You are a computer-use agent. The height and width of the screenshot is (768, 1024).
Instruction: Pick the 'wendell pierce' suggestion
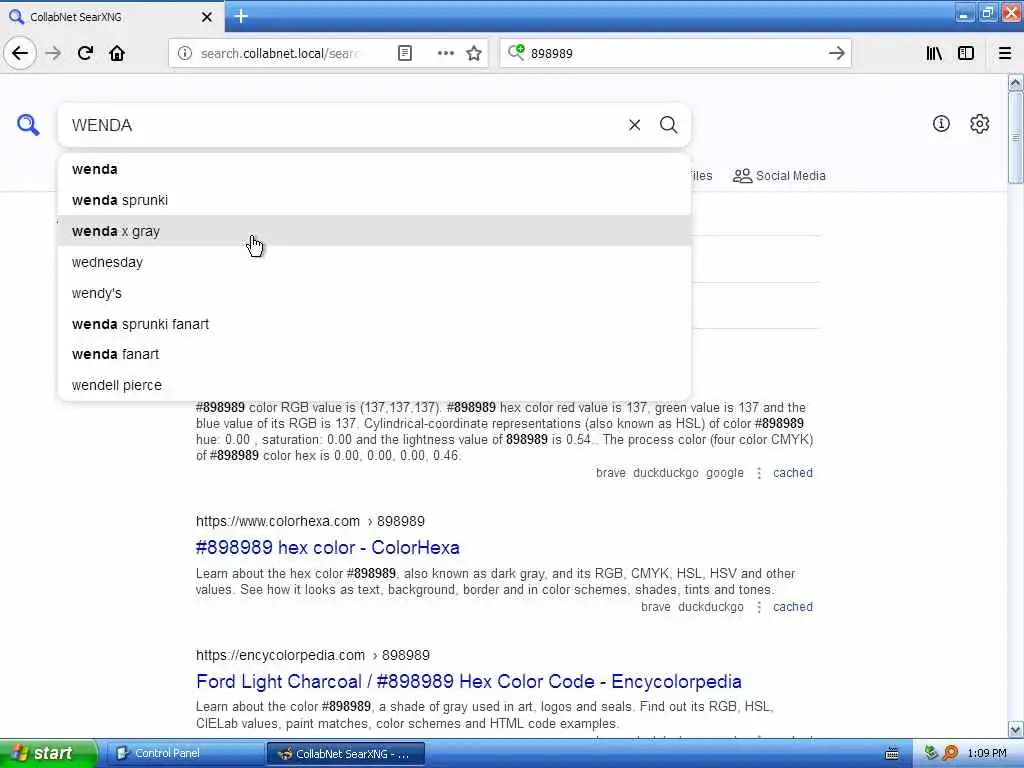click(375, 385)
